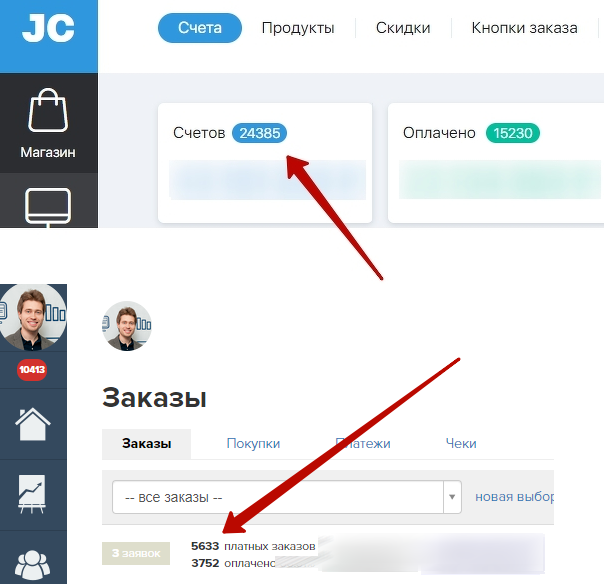Screen dimensions: 604x584
Task: Go to the Кнопки заказа tab
Action: (524, 28)
